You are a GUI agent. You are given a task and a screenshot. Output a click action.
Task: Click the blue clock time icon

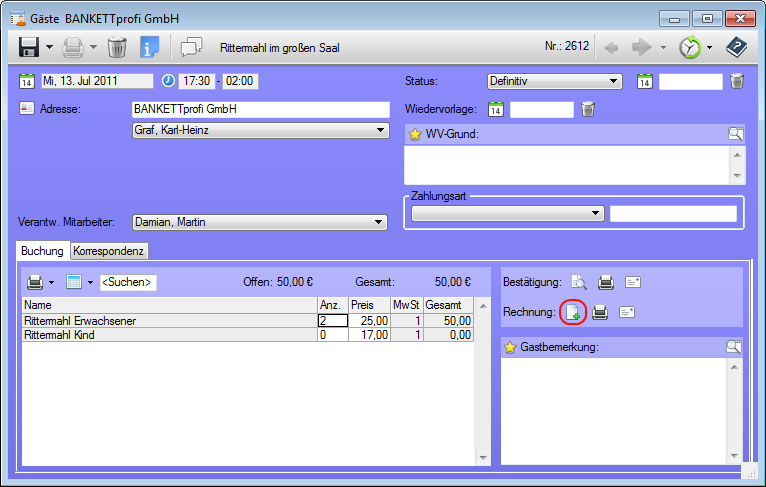click(169, 81)
